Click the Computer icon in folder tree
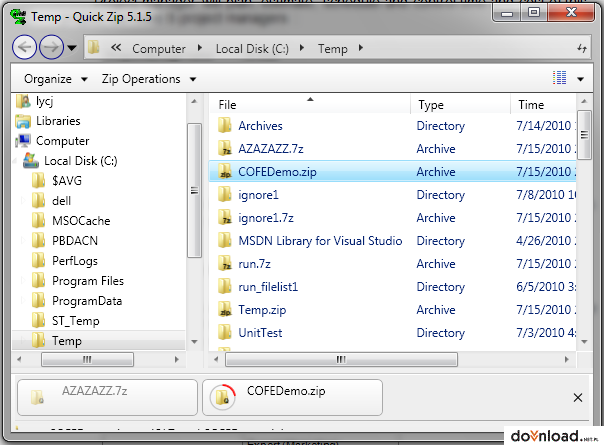The width and height of the screenshot is (604, 445). [23, 141]
